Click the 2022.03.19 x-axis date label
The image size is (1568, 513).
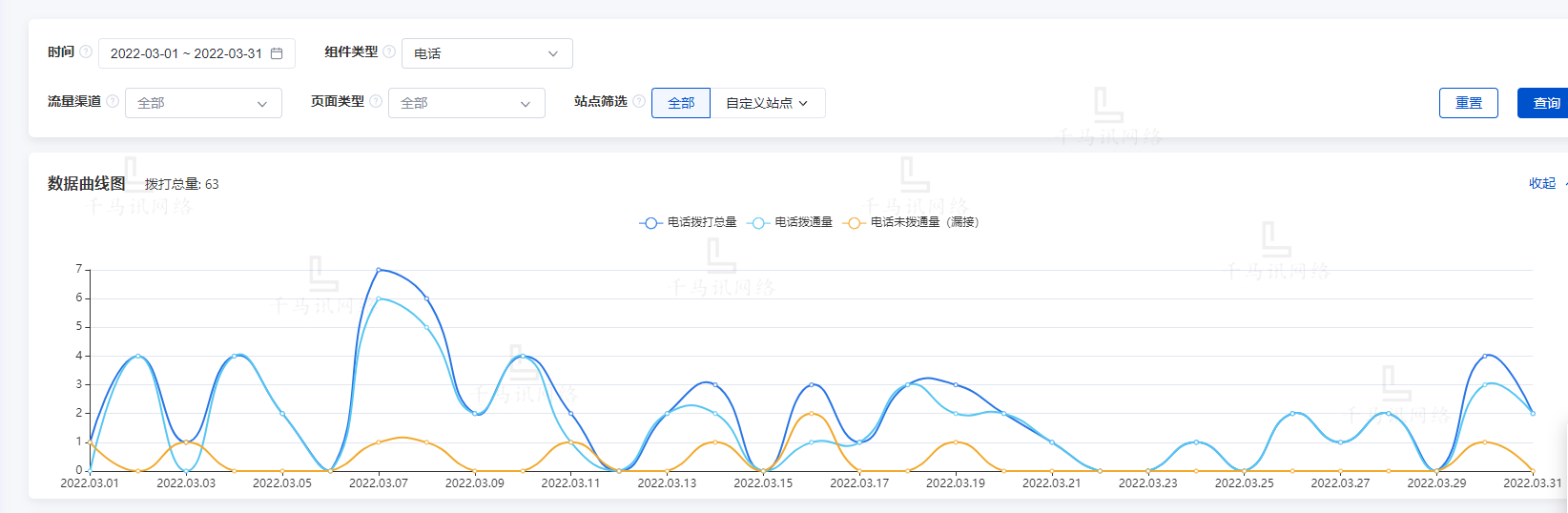tap(955, 483)
